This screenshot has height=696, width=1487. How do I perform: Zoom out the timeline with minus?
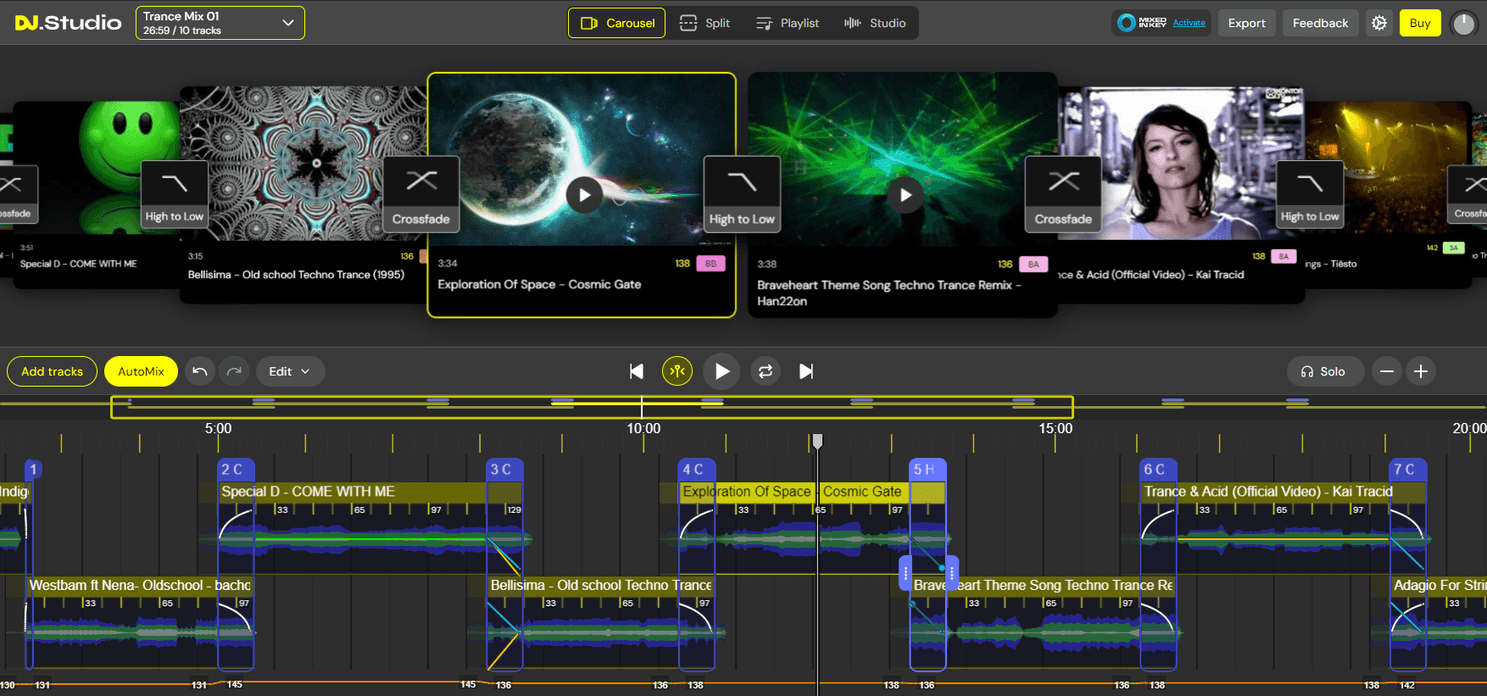[x=1386, y=371]
